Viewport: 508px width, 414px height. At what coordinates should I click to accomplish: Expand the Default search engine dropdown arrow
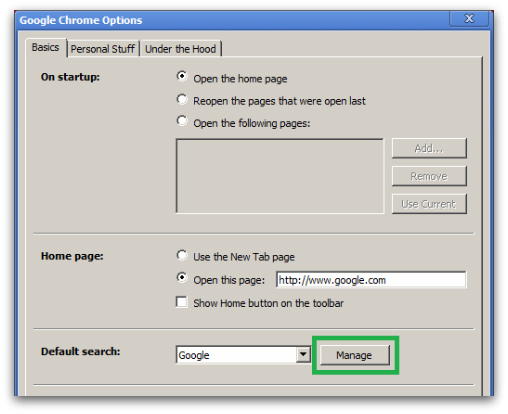tap(303, 354)
